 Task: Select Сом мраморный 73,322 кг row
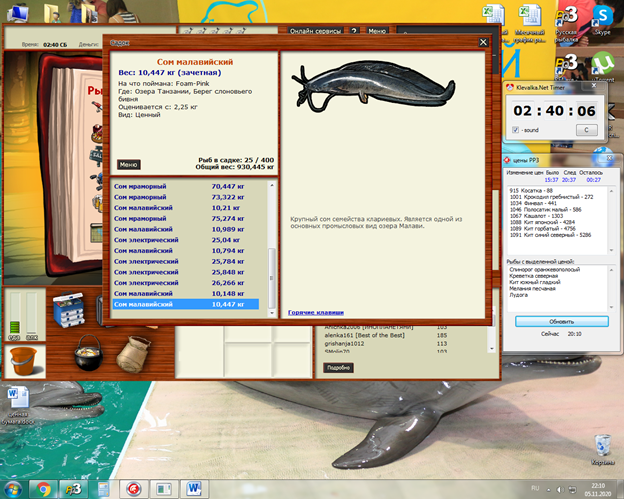(185, 197)
